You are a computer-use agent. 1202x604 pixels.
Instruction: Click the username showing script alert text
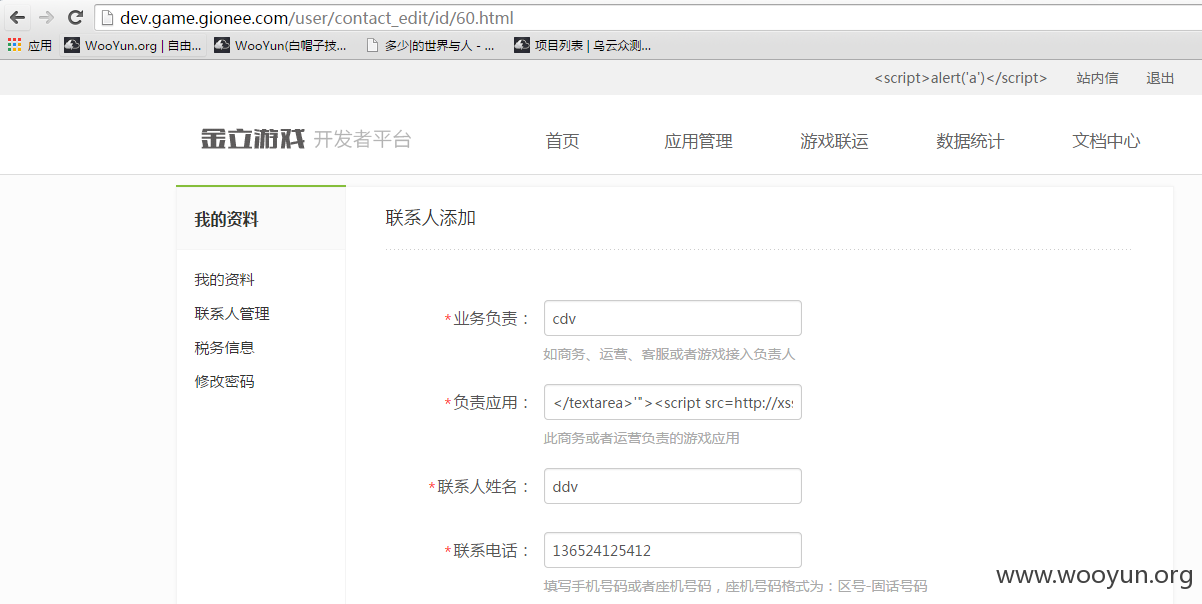tap(960, 78)
